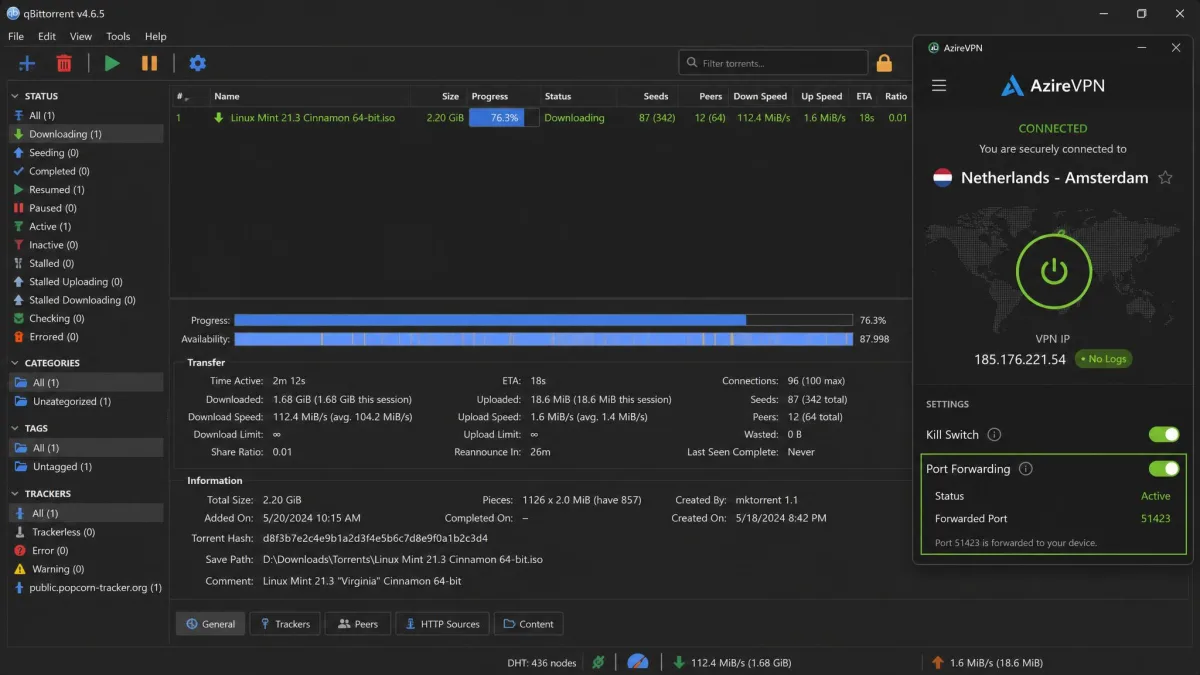Click the green connection status icon in status bar

(x=598, y=662)
